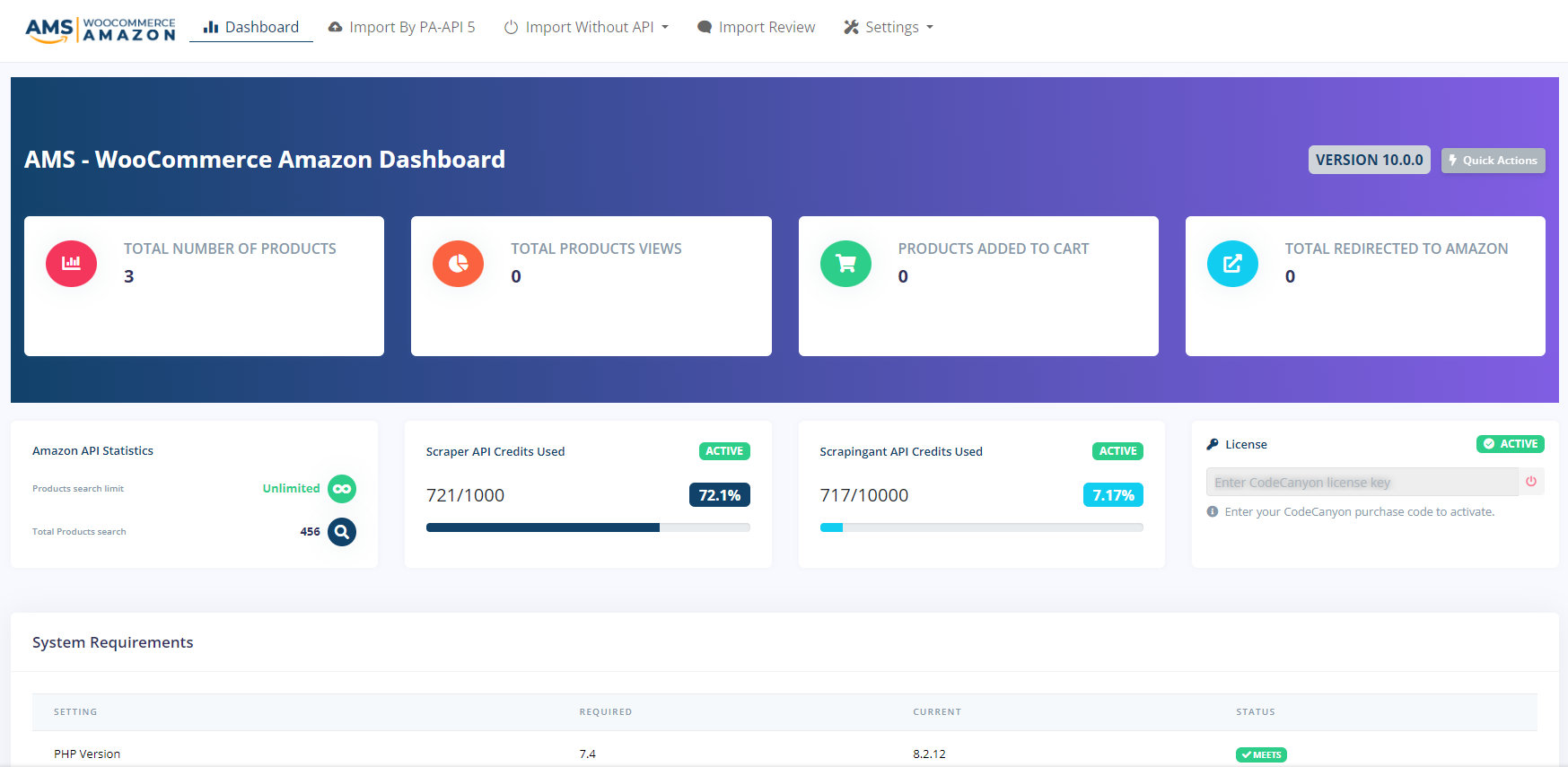
Task: Click the info icon by purchase code hint
Action: [1213, 512]
